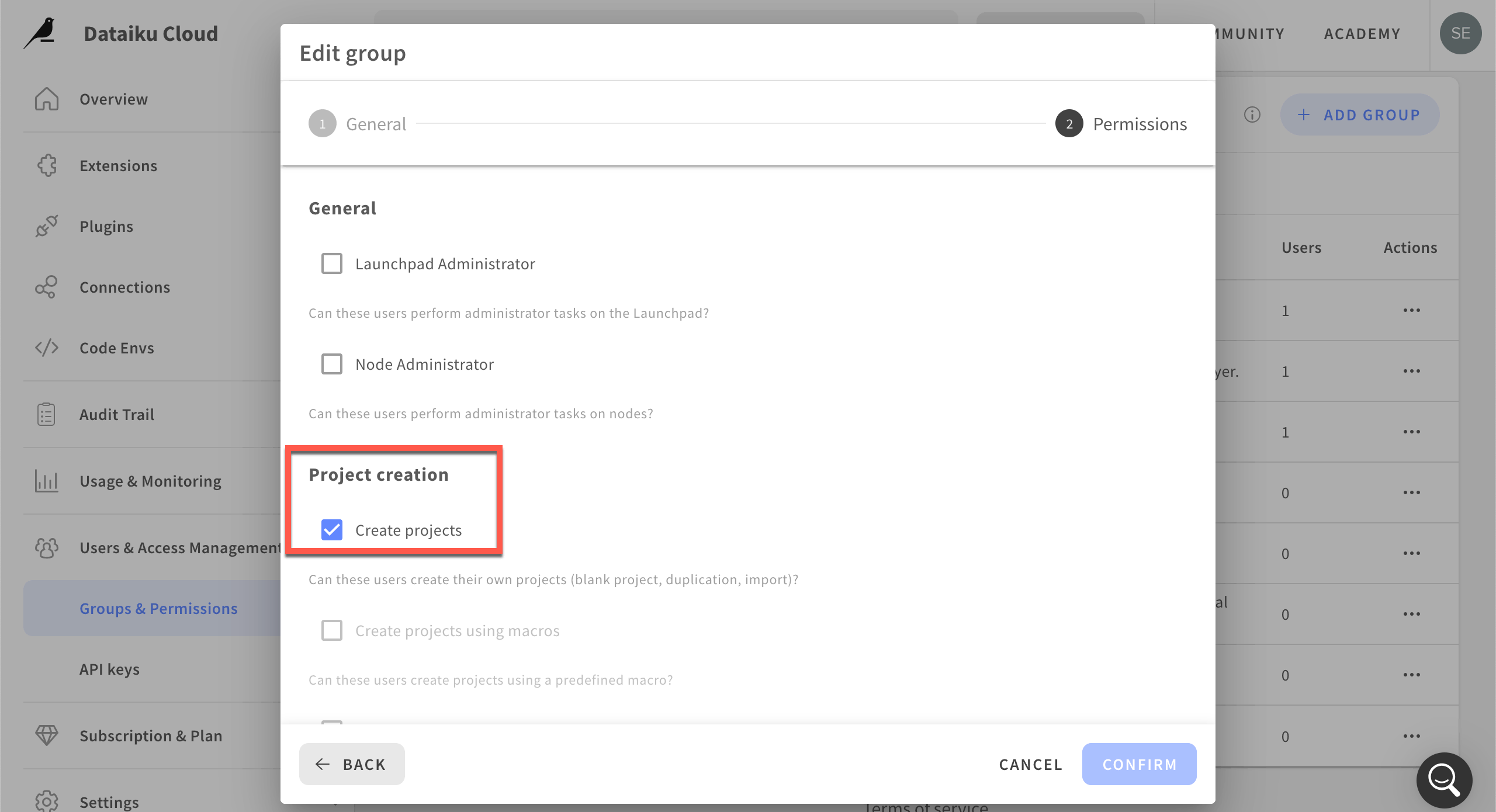Click the Settings gear icon

(47, 801)
